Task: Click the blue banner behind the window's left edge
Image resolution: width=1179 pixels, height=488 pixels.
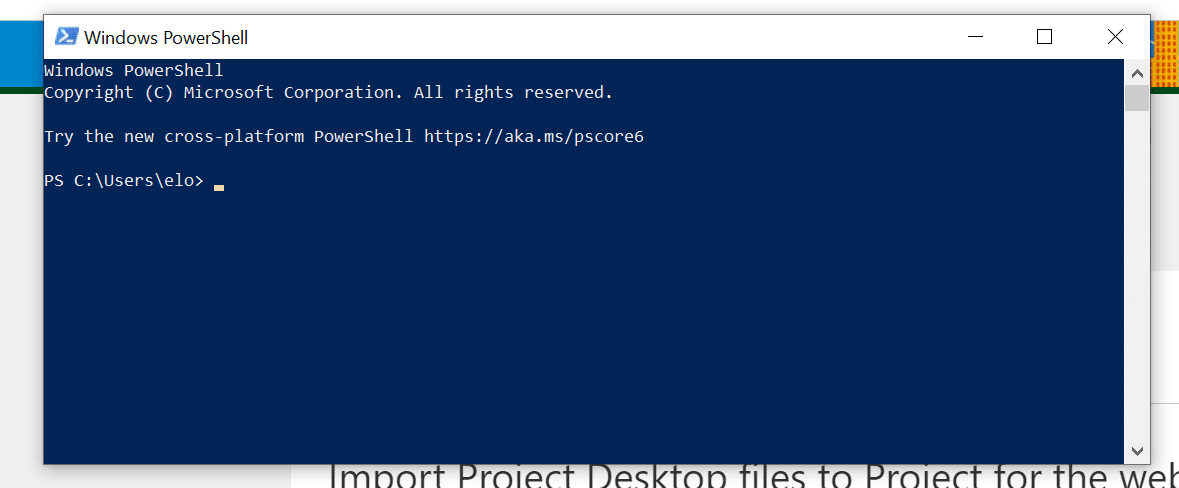Action: point(21,53)
